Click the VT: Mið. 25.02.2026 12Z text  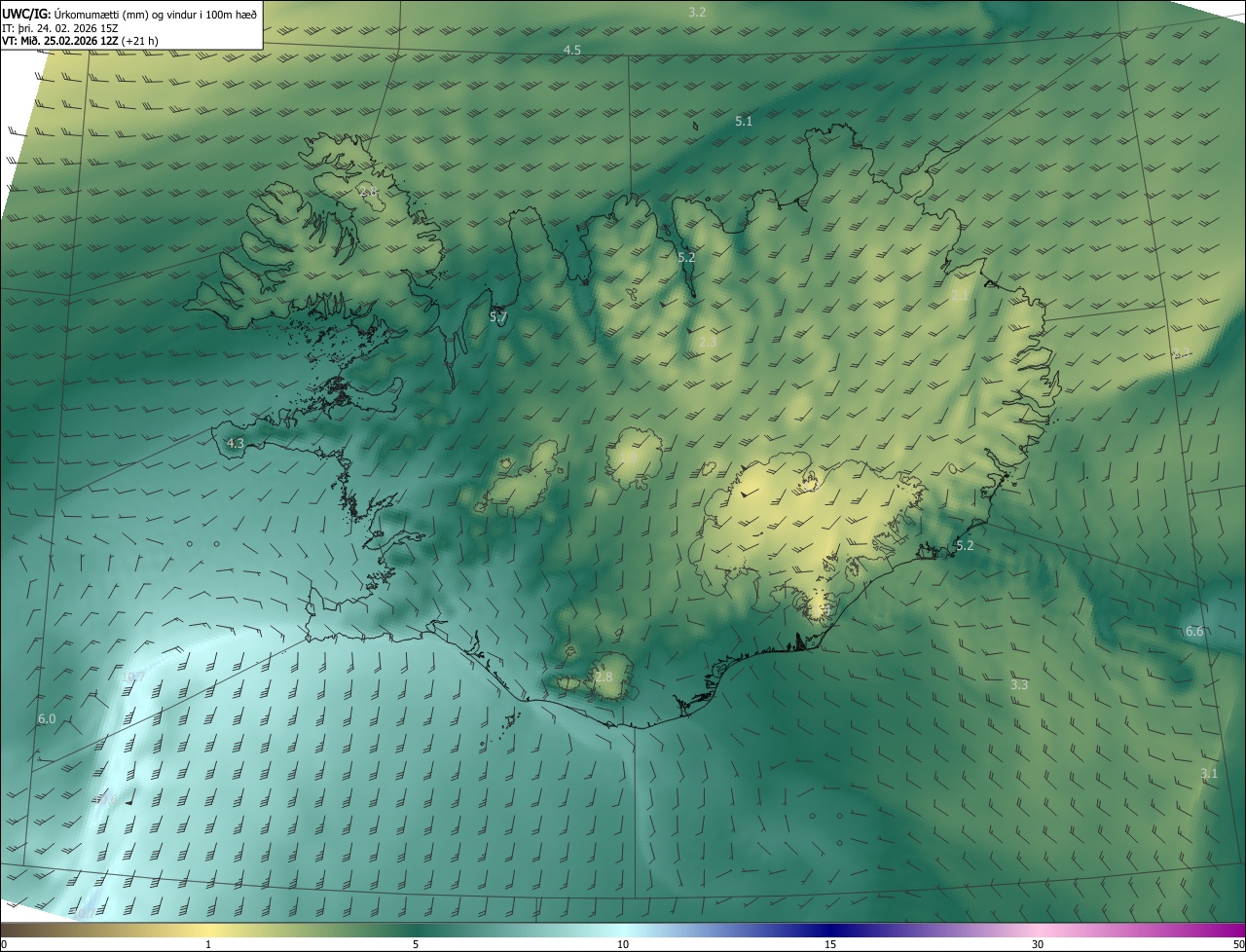(x=60, y=42)
